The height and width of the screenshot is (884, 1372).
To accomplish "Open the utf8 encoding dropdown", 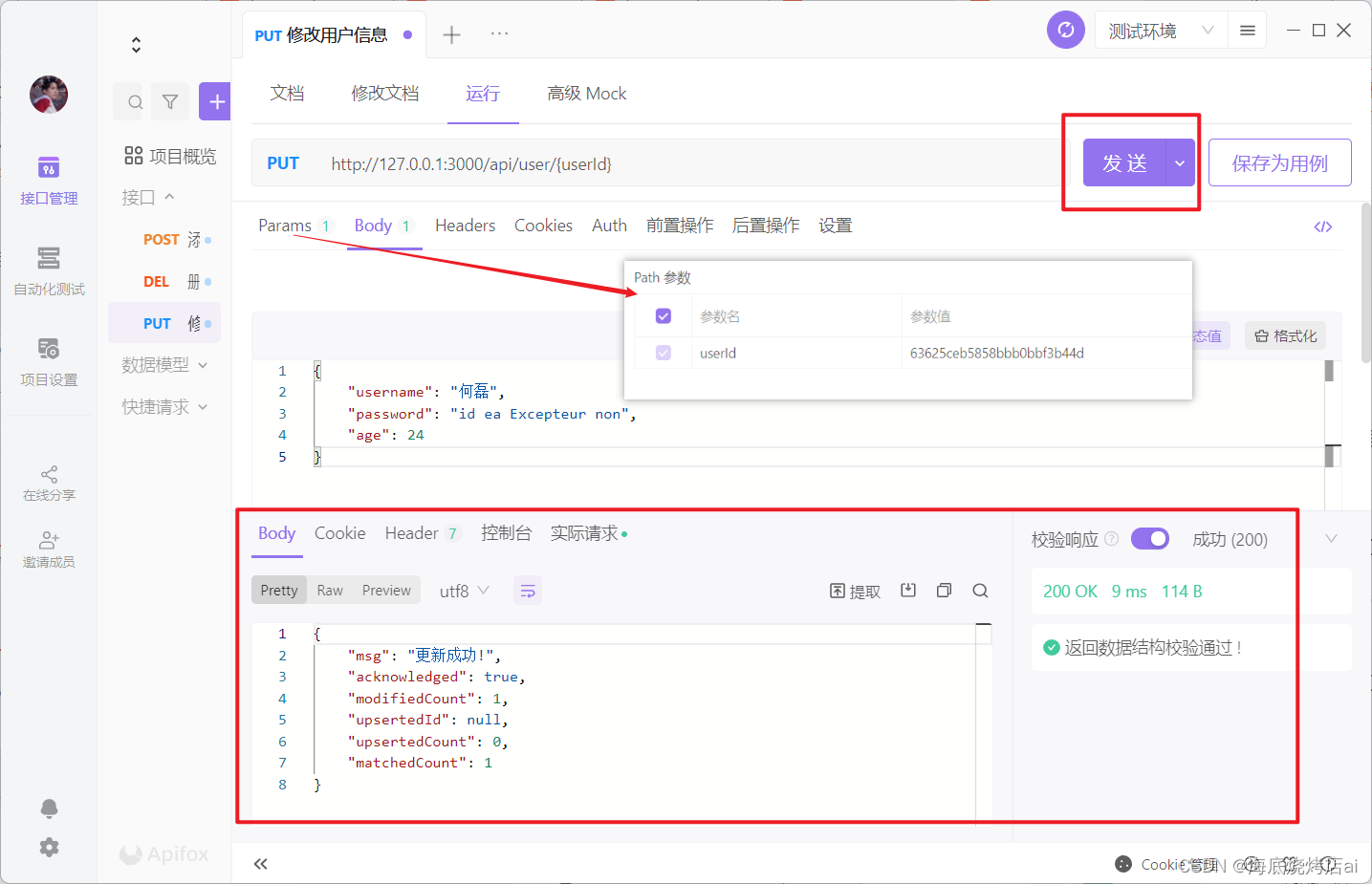I will [x=465, y=591].
